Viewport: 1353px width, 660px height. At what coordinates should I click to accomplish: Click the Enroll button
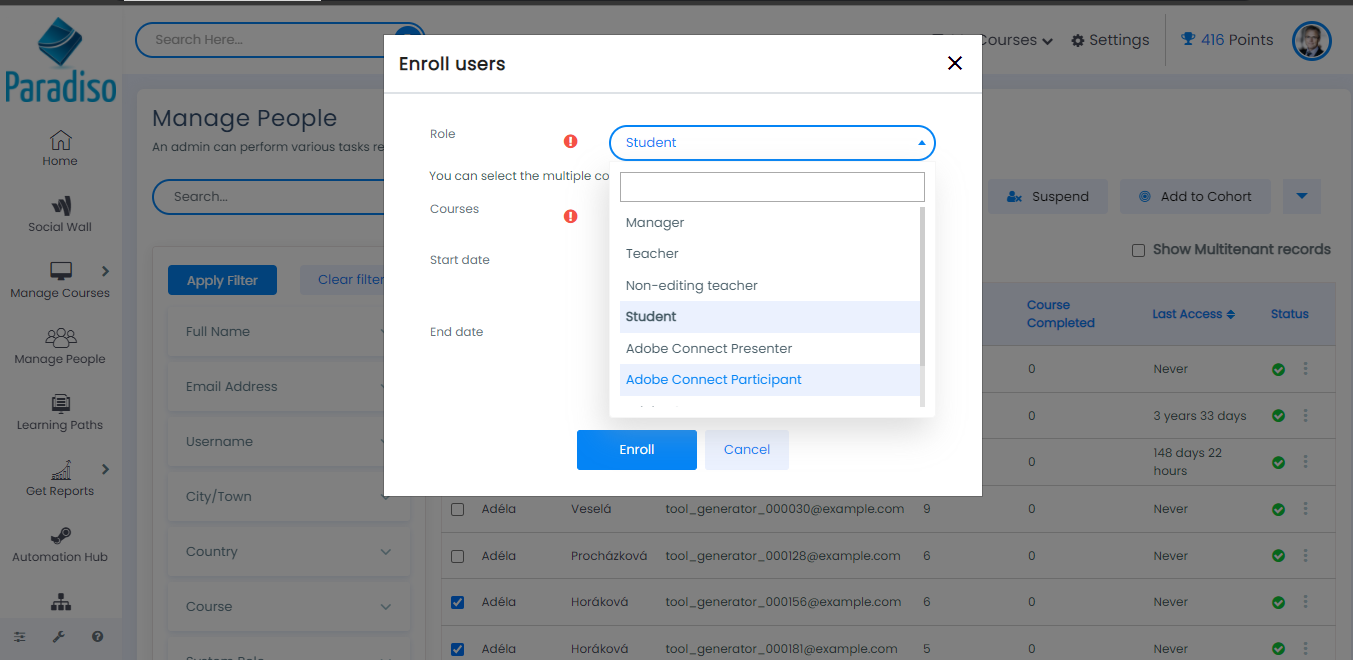pyautogui.click(x=636, y=450)
